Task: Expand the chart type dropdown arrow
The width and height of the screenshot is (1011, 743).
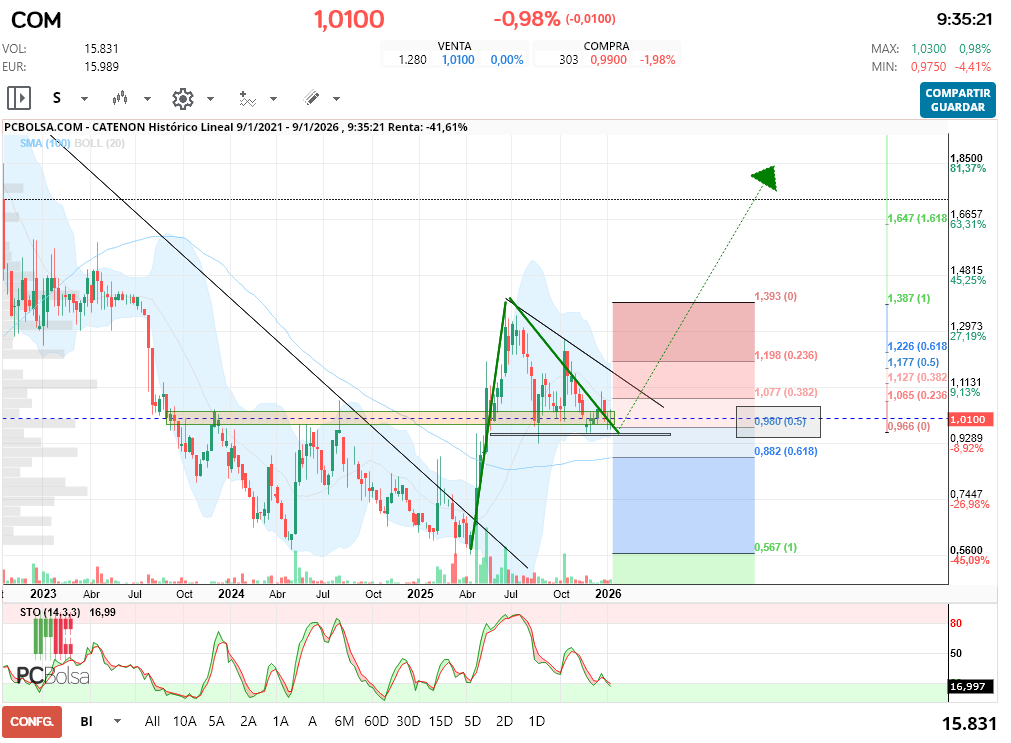Action: click(147, 99)
